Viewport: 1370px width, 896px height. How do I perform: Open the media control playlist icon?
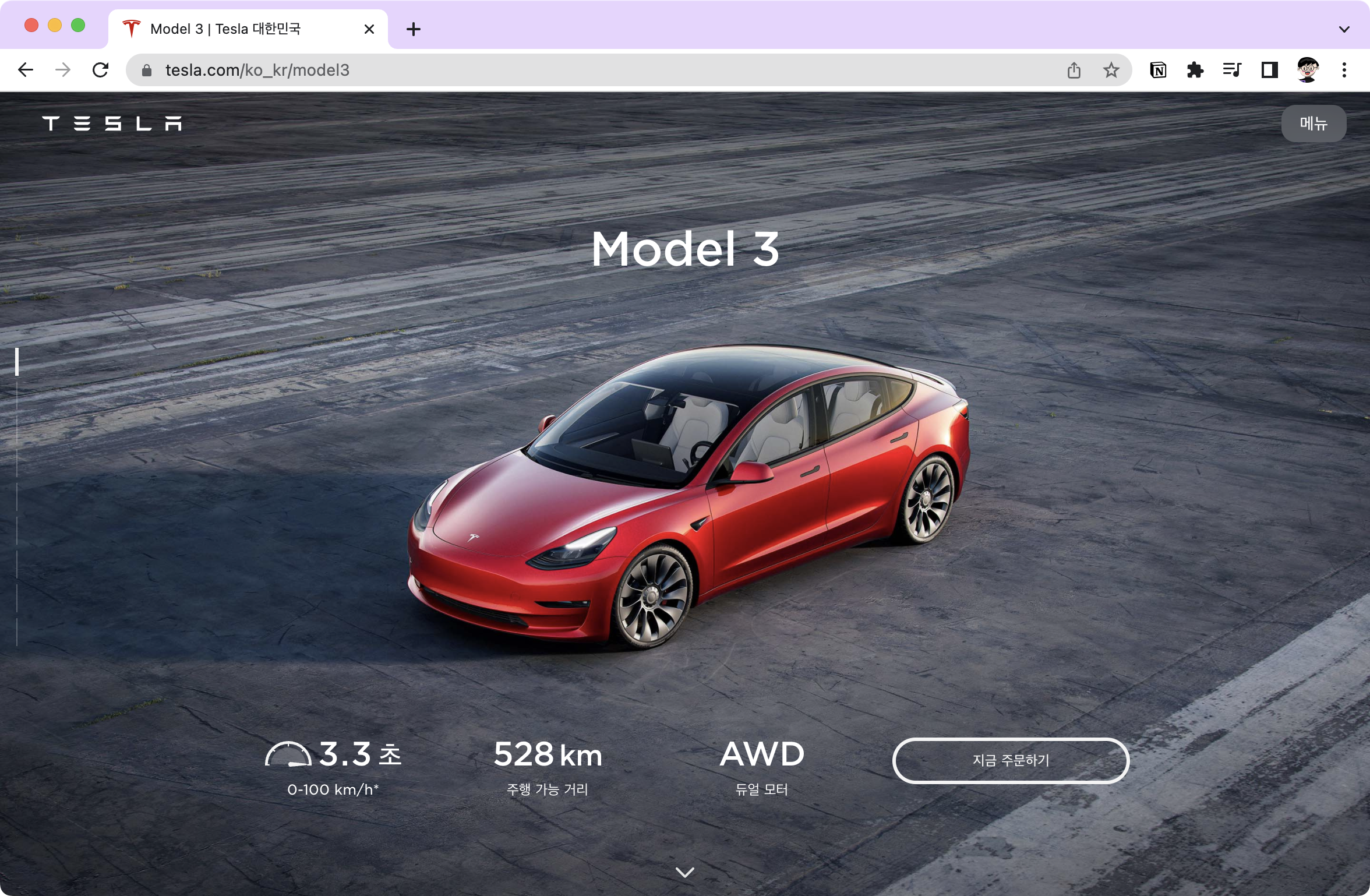[1232, 70]
